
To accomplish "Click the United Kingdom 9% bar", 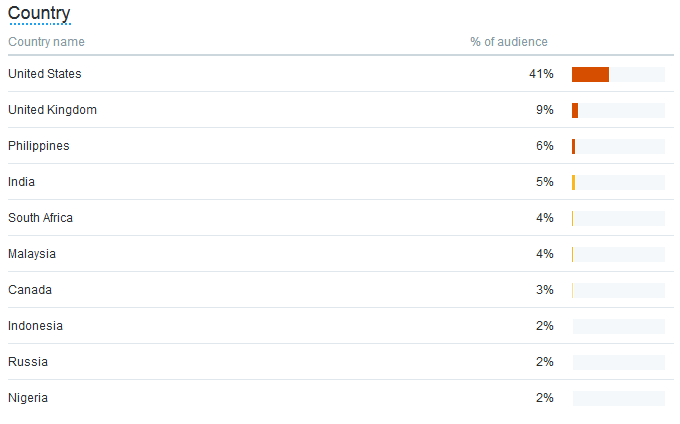I will click(618, 110).
